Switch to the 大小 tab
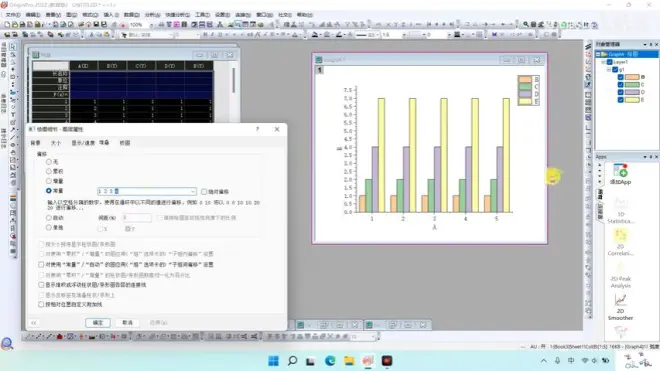This screenshot has width=660, height=371. point(56,143)
